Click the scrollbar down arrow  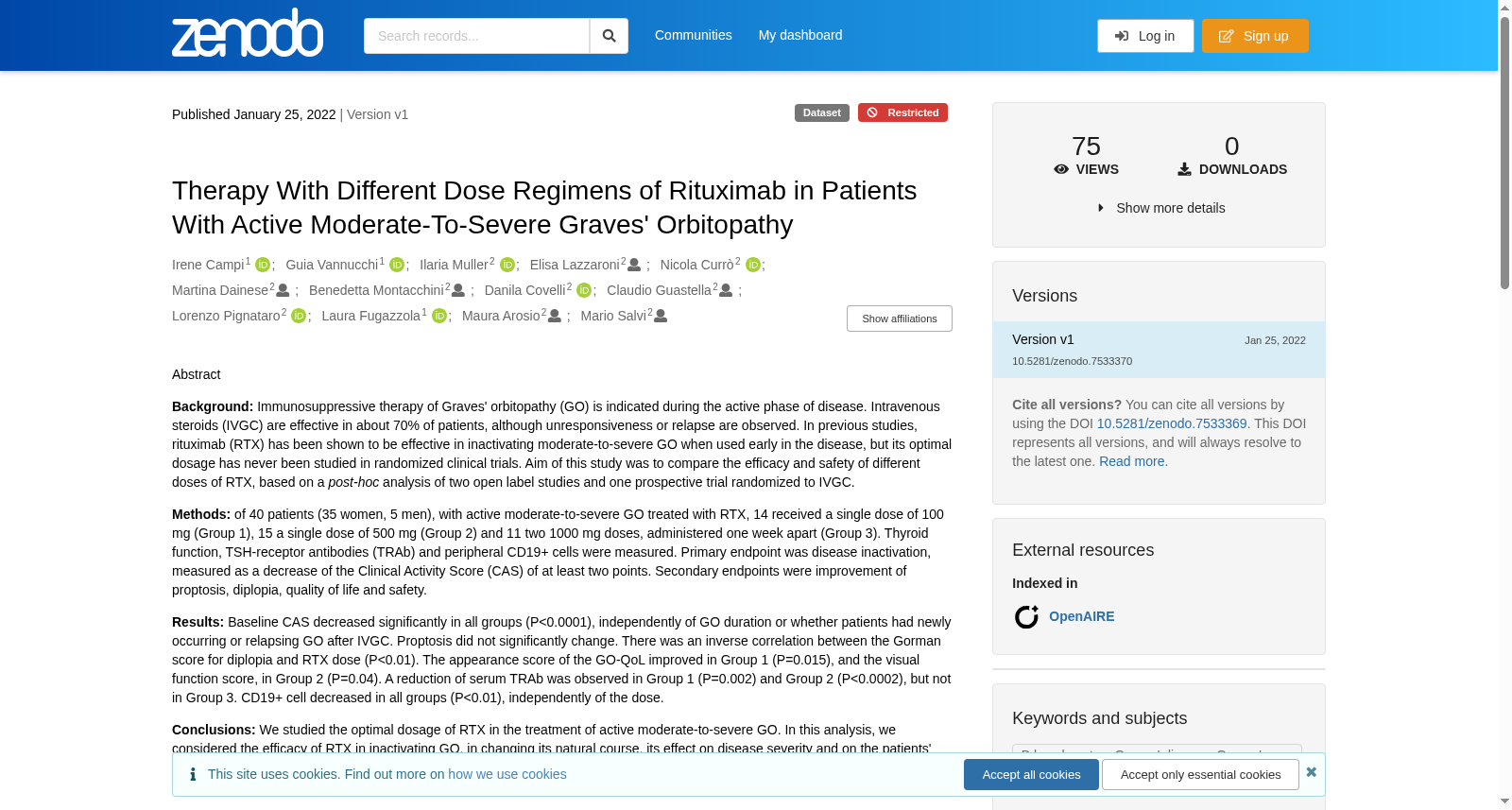(x=1504, y=802)
